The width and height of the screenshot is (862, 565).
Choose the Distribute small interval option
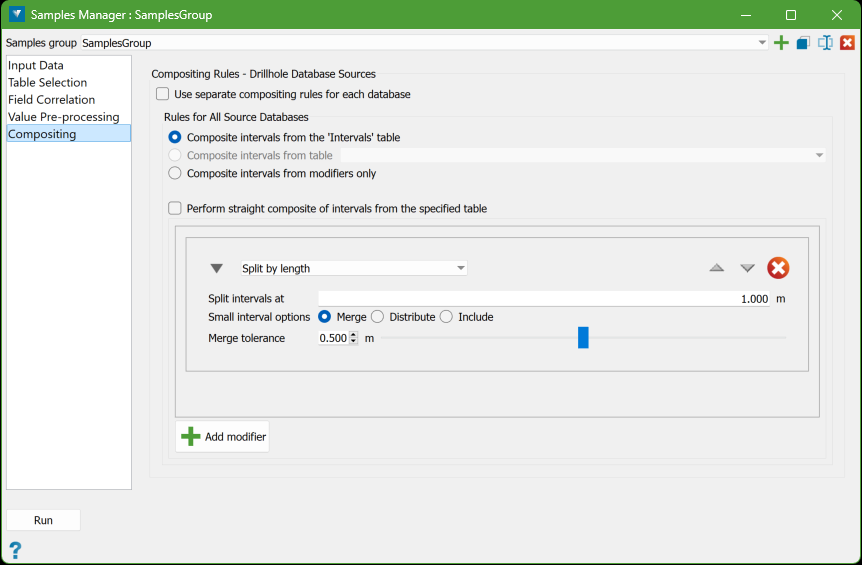click(x=378, y=317)
